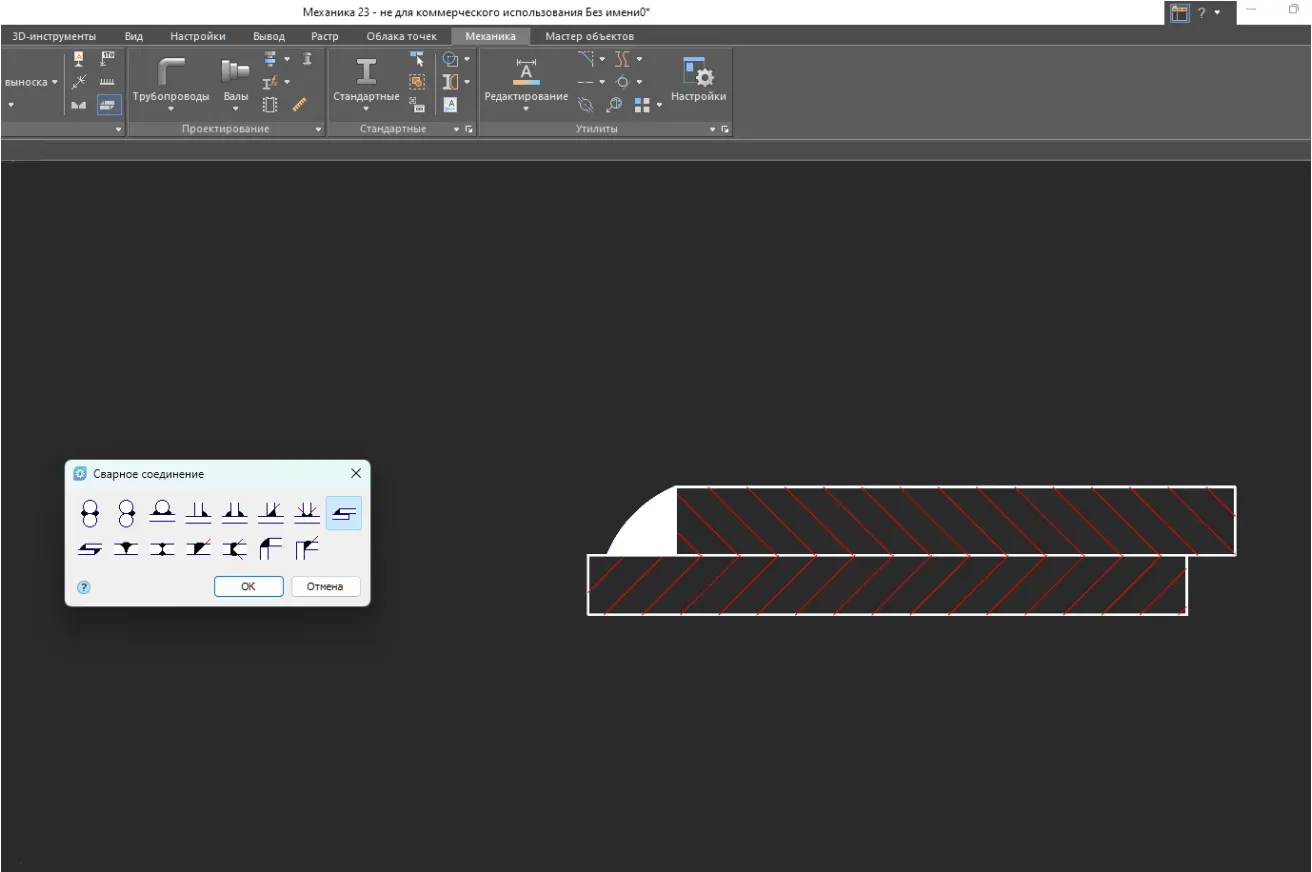Click the active weld joint icon in the ribbon
The height and width of the screenshot is (872, 1312).
pyautogui.click(x=108, y=105)
